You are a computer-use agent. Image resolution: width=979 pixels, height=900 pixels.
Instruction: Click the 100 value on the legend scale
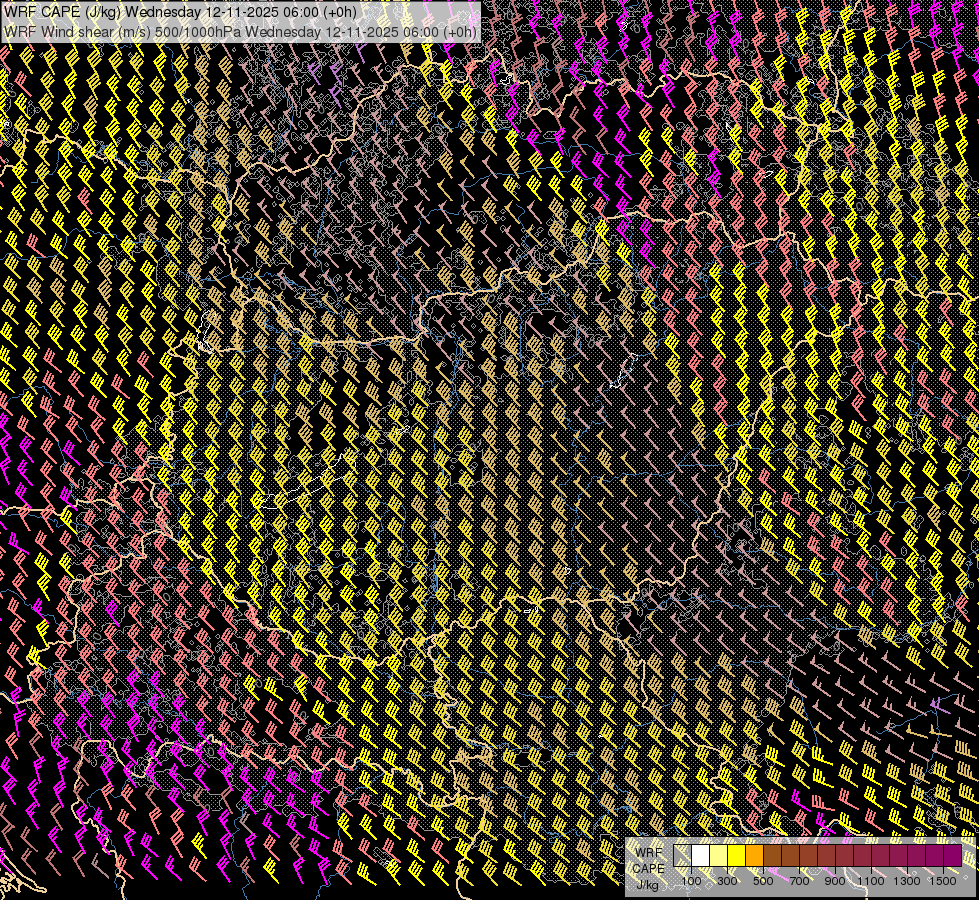(x=691, y=881)
